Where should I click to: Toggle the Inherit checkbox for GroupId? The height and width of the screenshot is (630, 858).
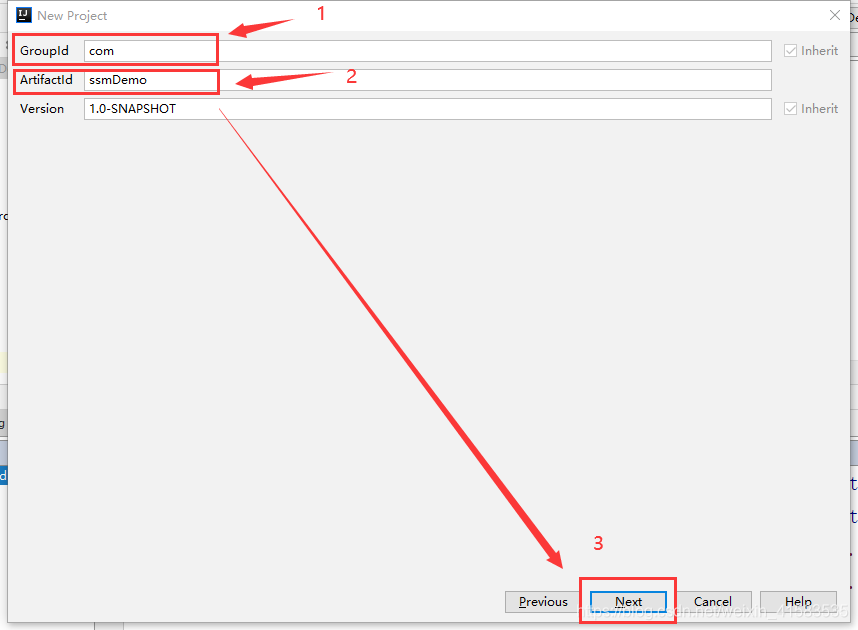(790, 51)
